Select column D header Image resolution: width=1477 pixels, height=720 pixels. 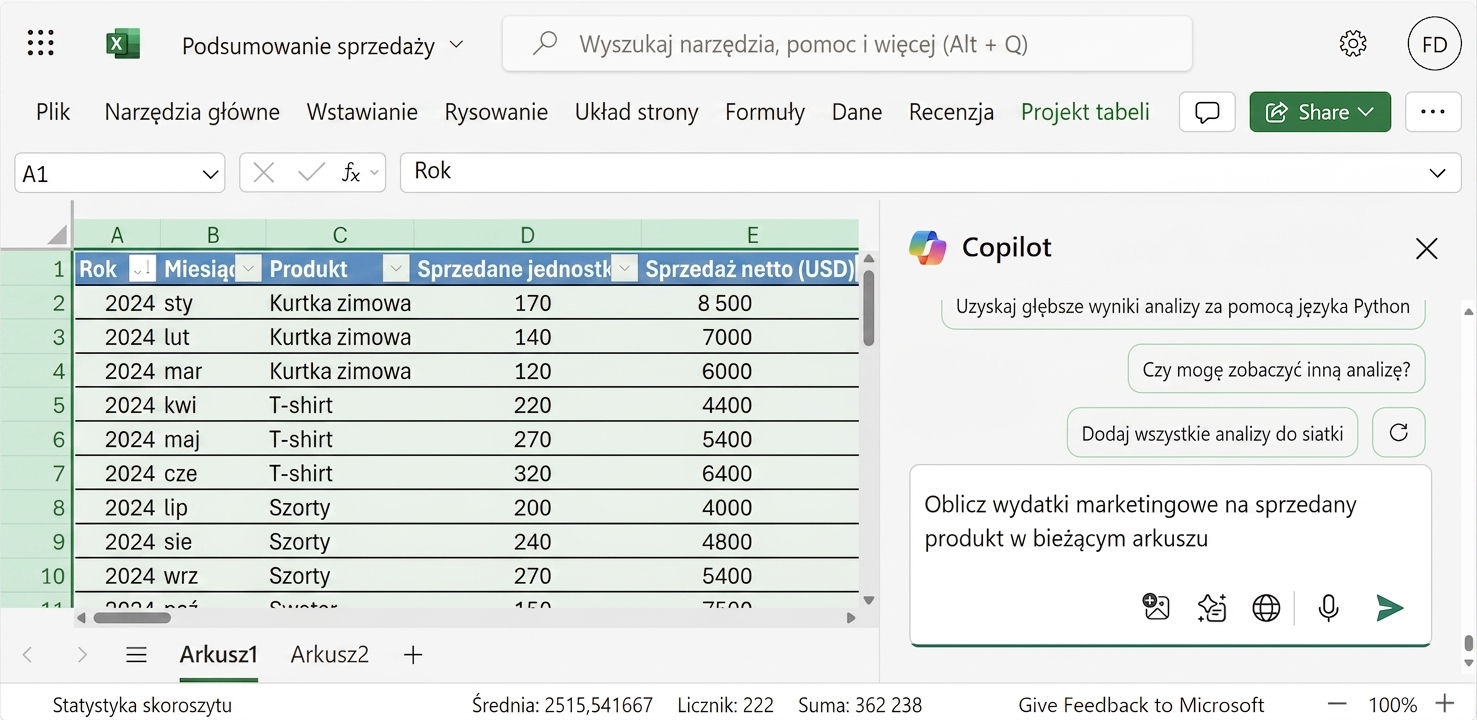tap(527, 235)
